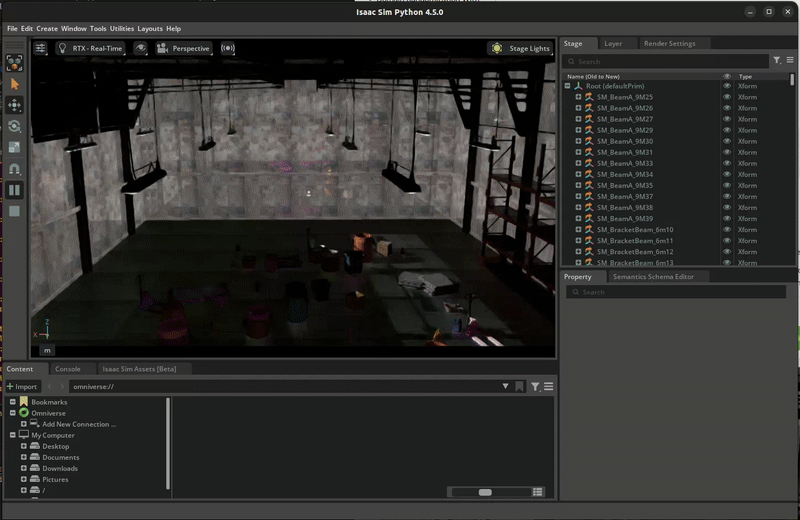Toggle the magnet Snap tool

coord(14,169)
